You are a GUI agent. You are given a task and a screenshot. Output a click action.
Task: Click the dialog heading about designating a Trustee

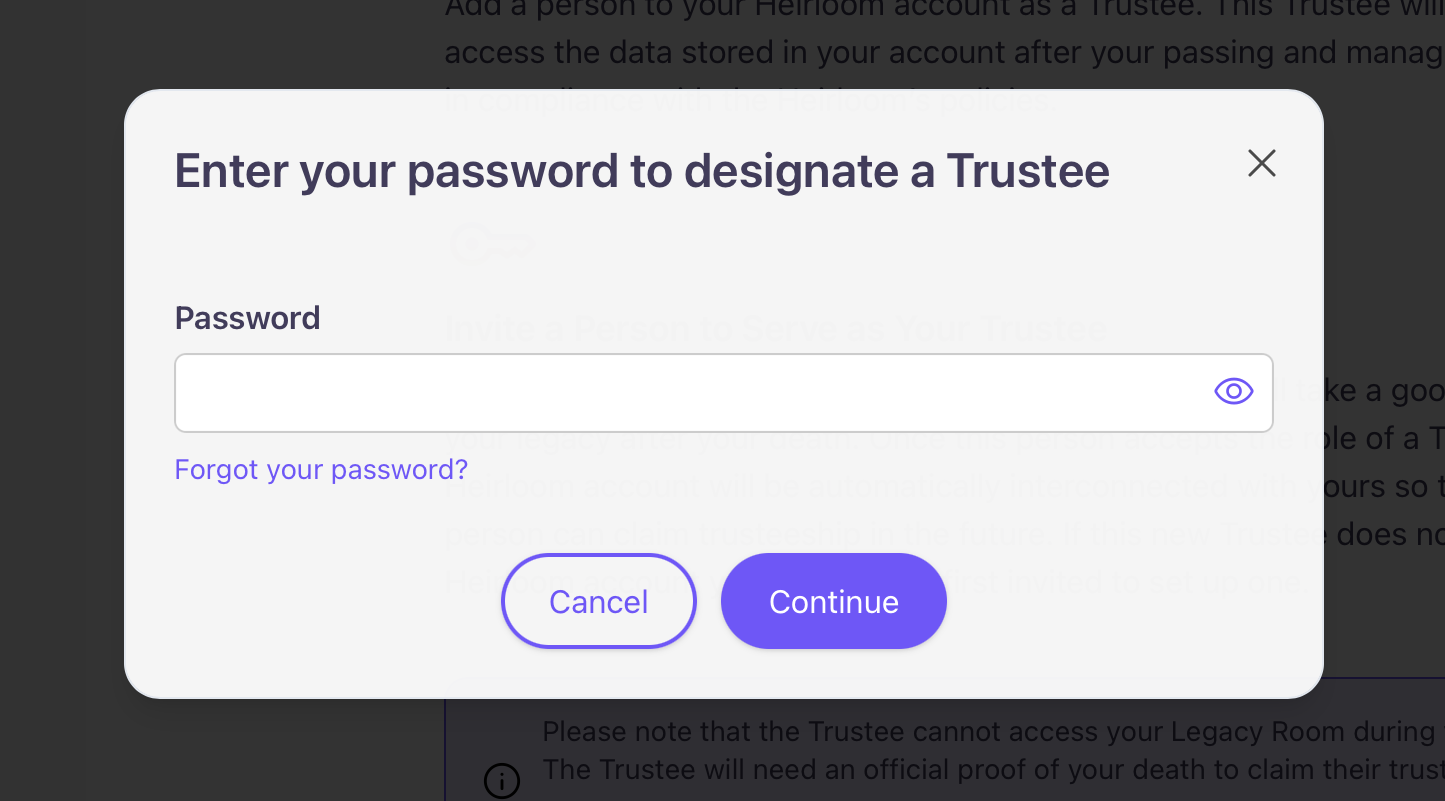point(641,171)
